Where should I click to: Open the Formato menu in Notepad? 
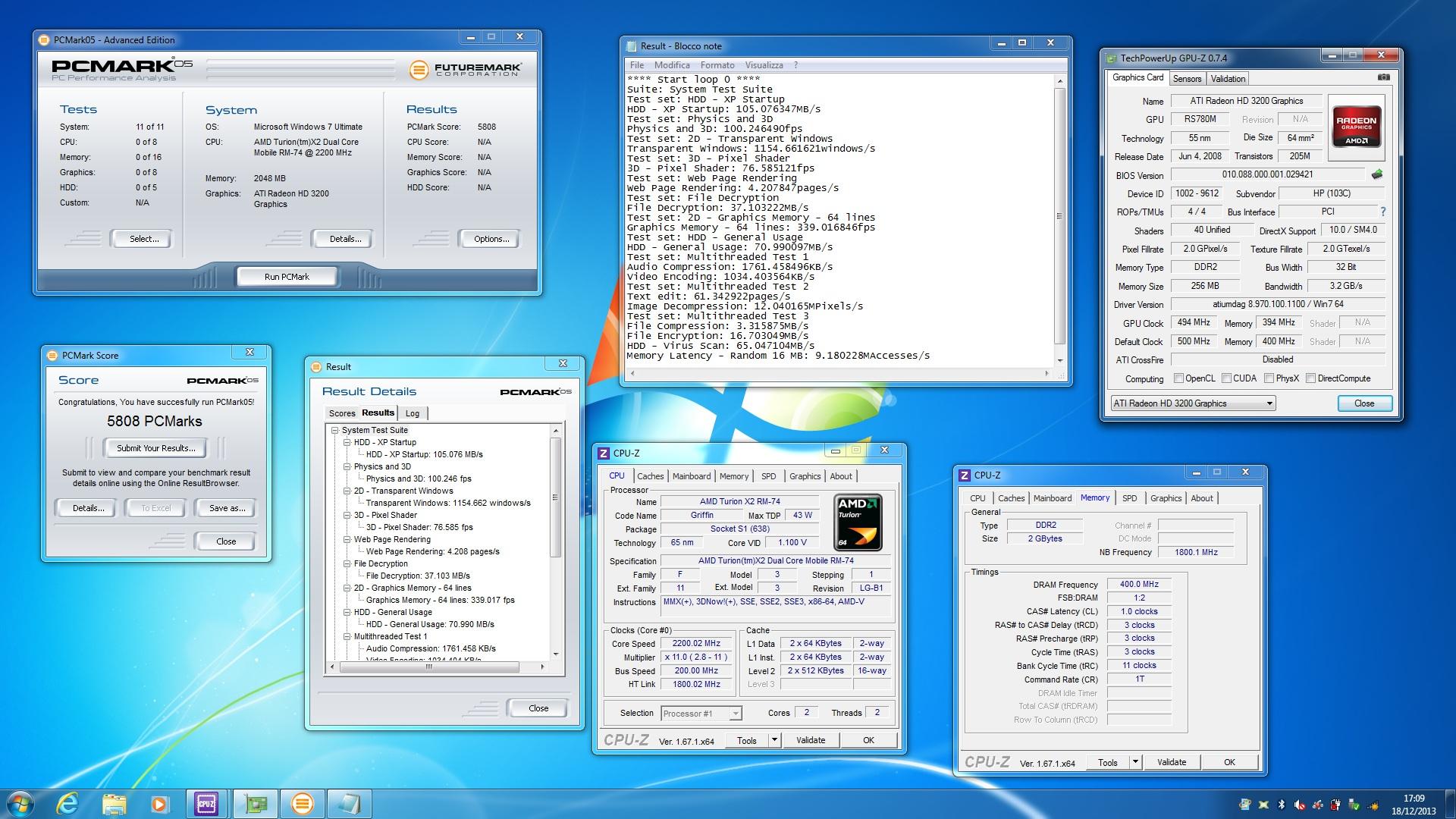[x=717, y=65]
